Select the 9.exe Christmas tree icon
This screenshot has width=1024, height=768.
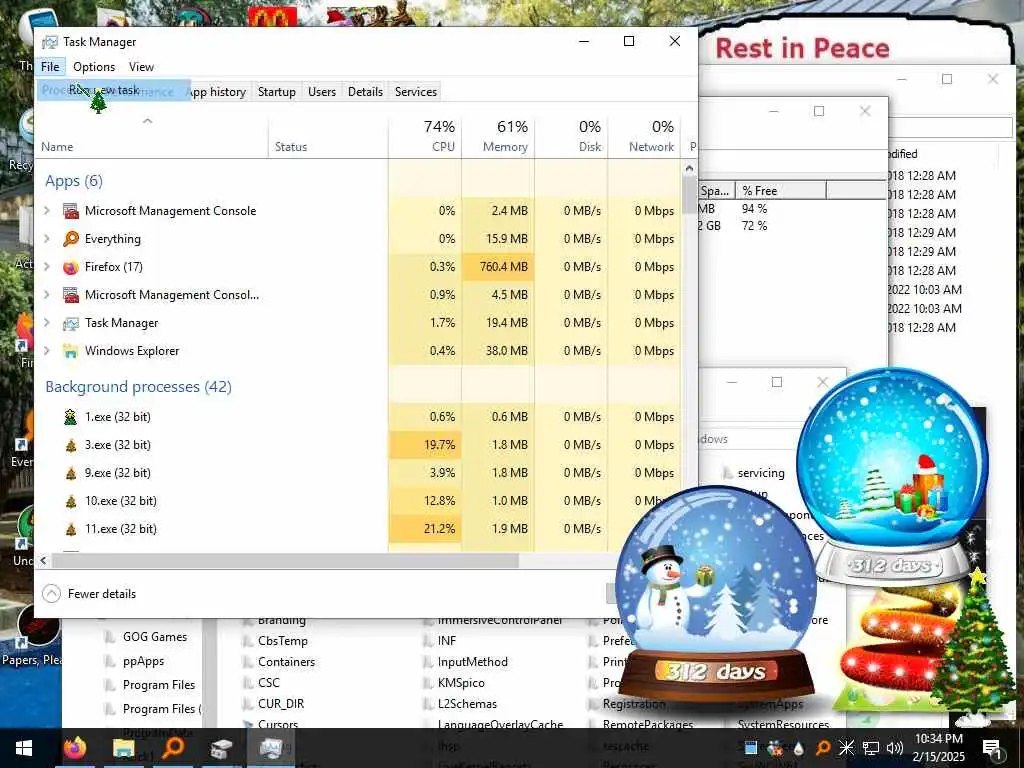71,473
